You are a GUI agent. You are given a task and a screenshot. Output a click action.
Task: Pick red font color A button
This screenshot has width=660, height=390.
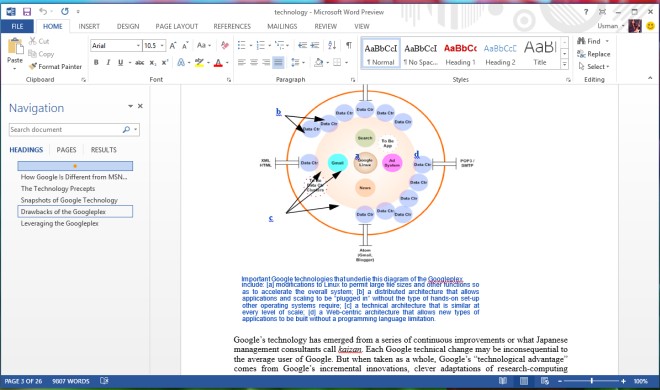(218, 63)
